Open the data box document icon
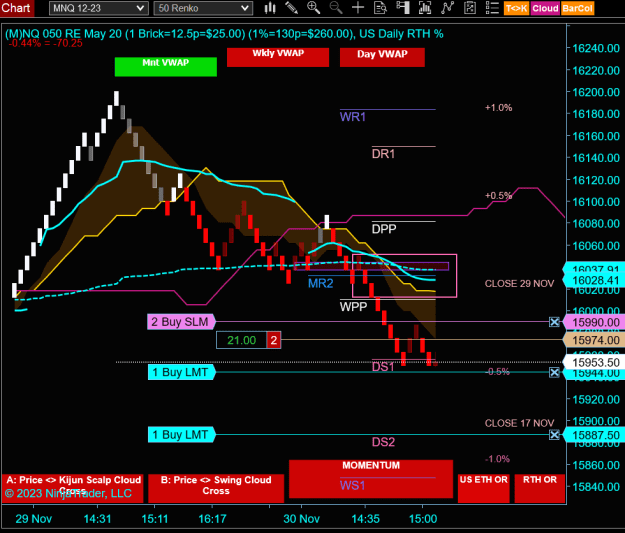 pyautogui.click(x=380, y=8)
